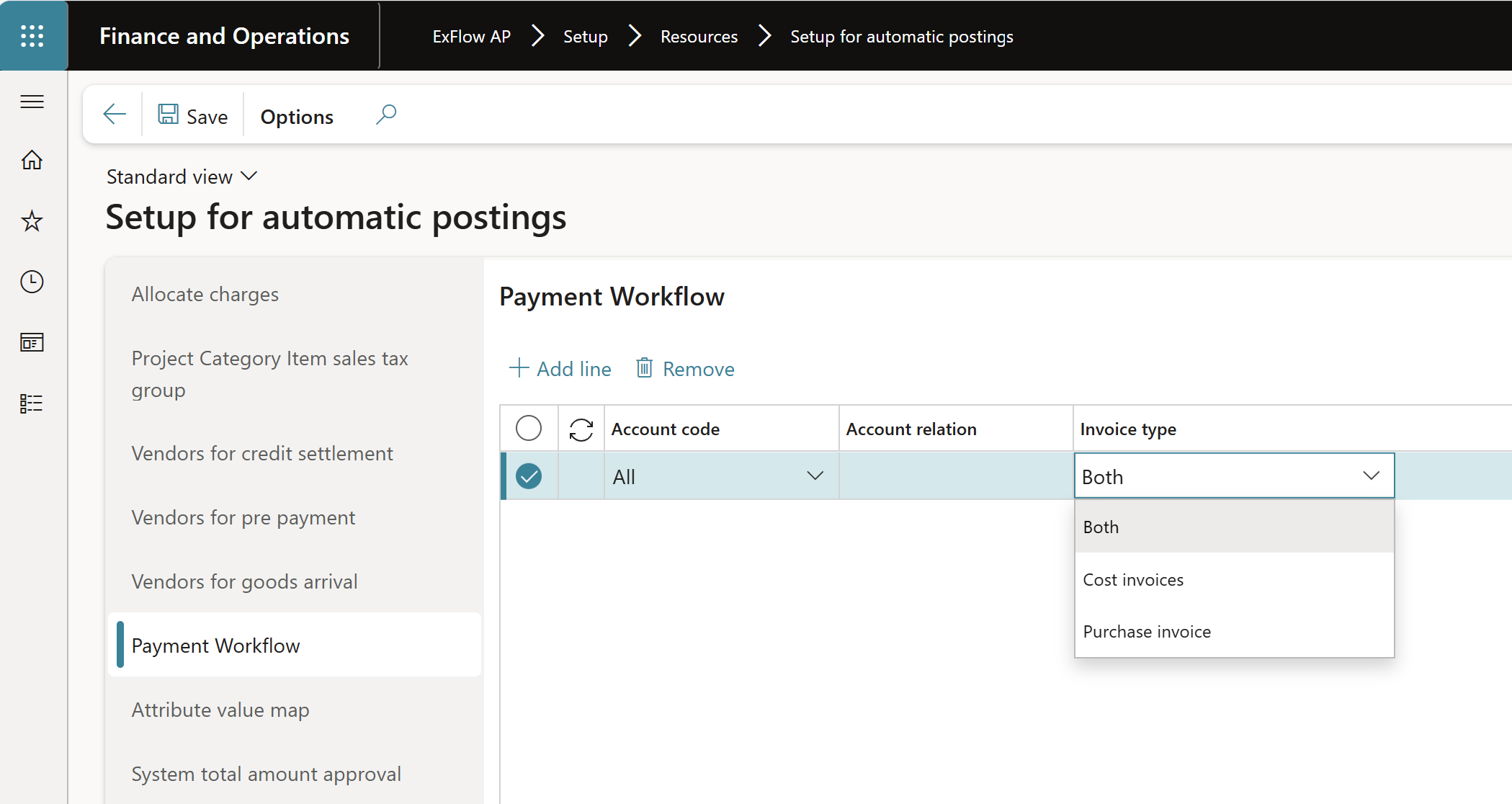Remove the selected line
The image size is (1512, 804).
coord(685,369)
